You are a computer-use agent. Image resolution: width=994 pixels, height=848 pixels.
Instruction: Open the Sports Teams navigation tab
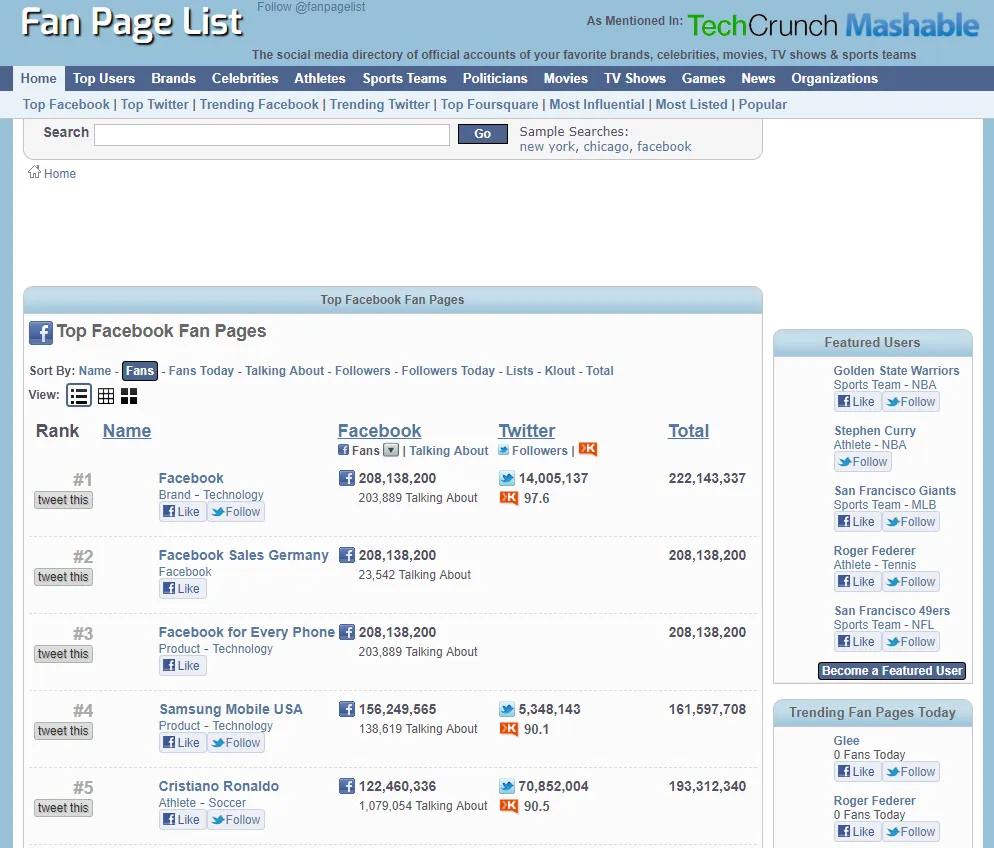(x=404, y=79)
